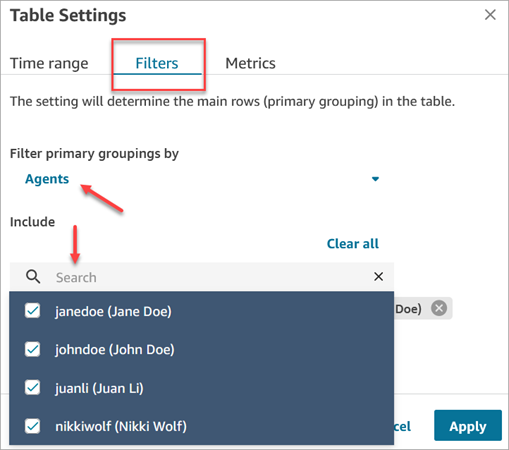Switch to the Time range tab

coord(49,63)
